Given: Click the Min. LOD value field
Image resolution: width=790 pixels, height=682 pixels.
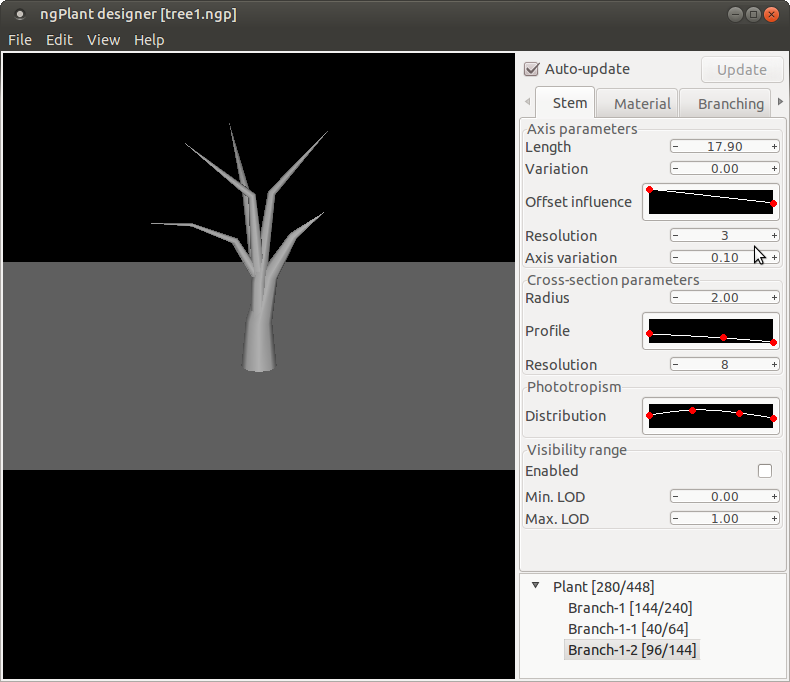Looking at the screenshot, I should click(724, 497).
